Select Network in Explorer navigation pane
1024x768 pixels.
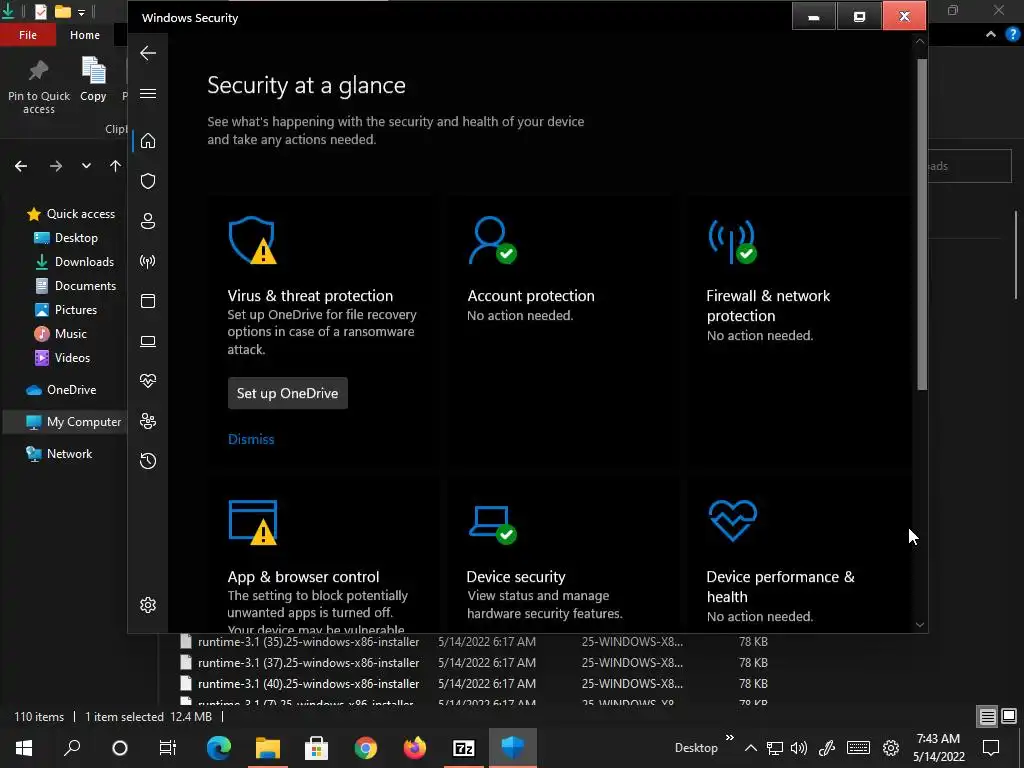click(59, 454)
